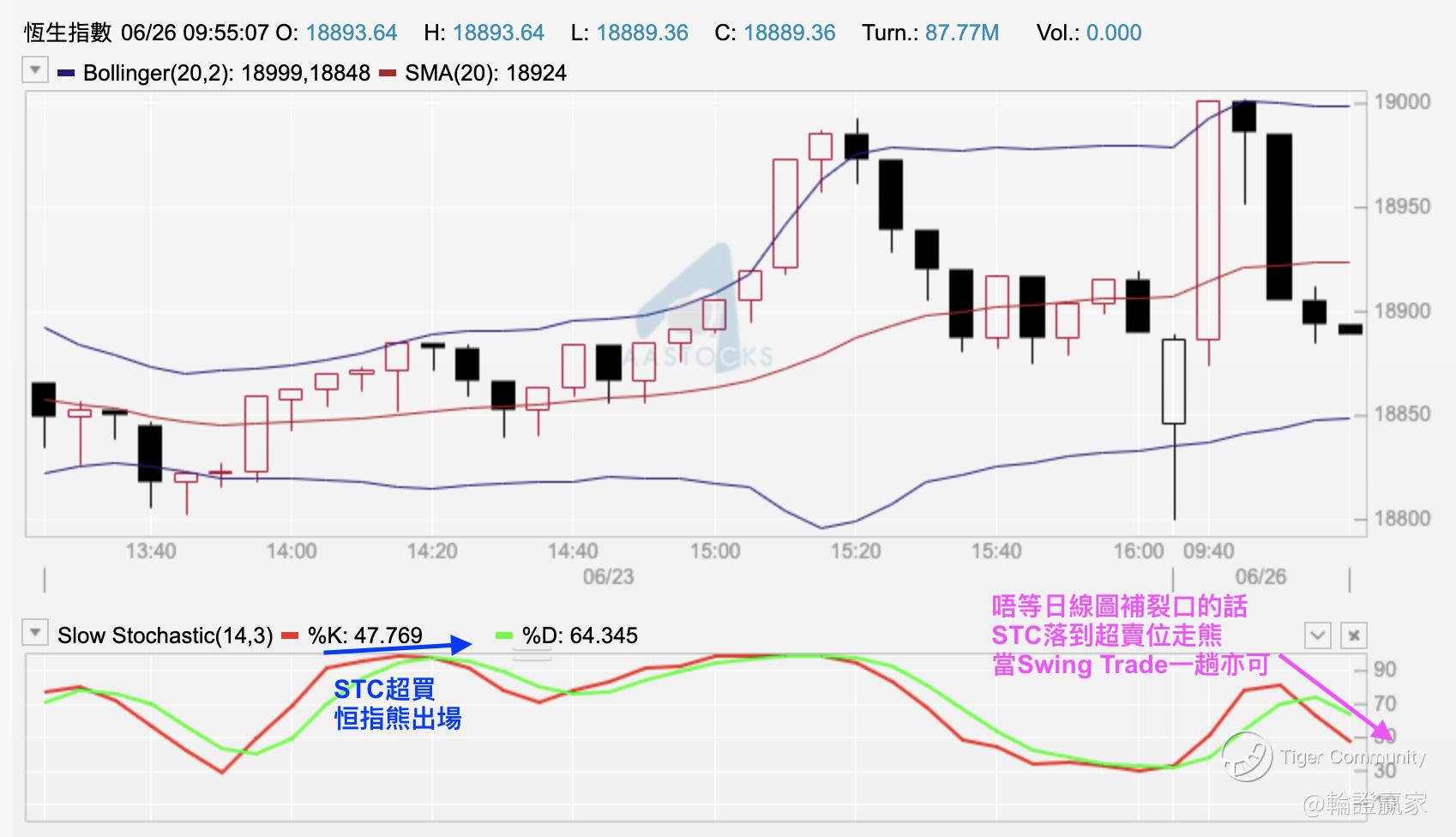Viewport: 1456px width, 837px height.
Task: Click the Vol.: 0.000 value
Action: (1089, 33)
